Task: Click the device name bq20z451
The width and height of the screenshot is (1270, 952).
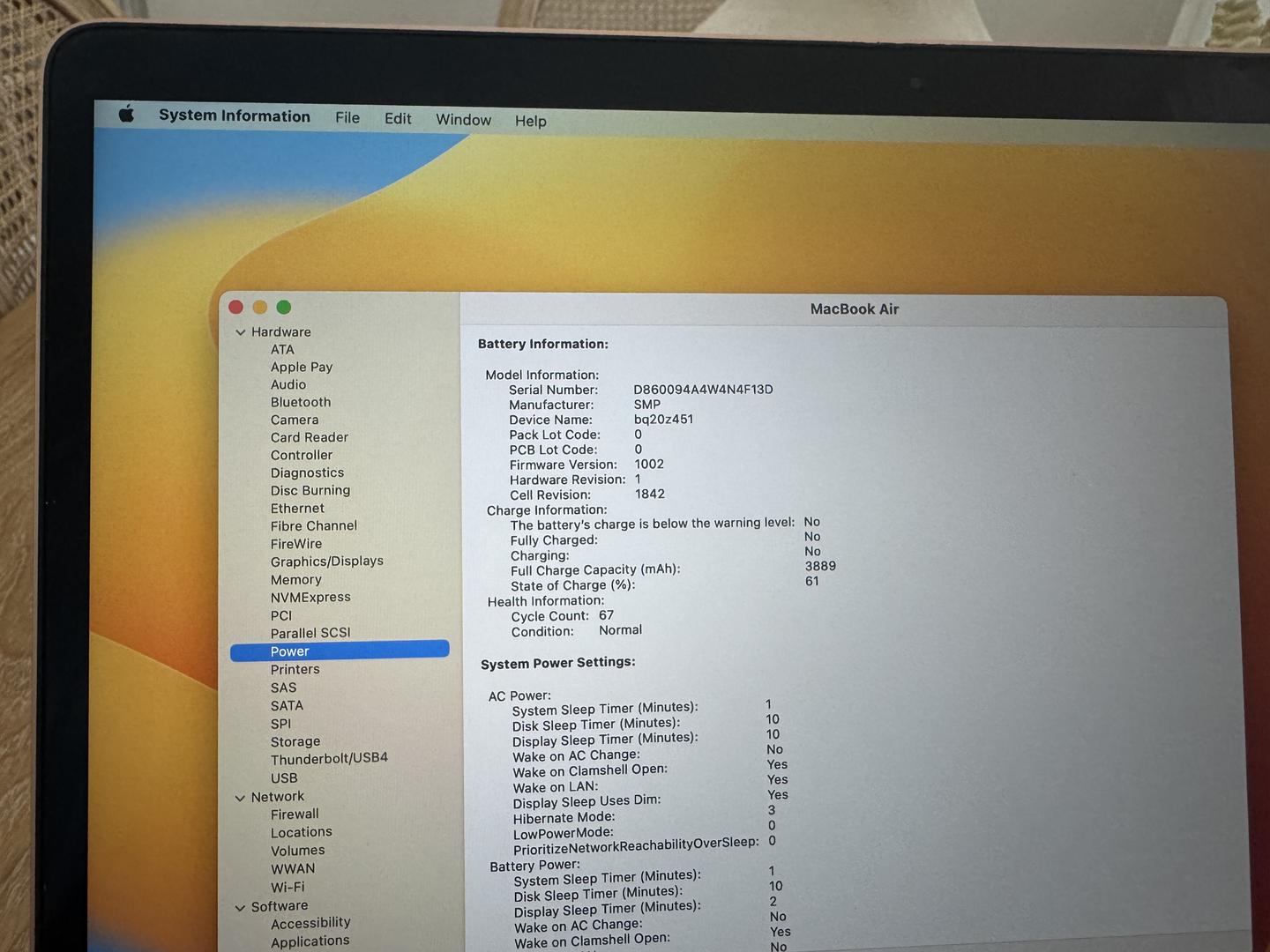Action: pos(663,419)
